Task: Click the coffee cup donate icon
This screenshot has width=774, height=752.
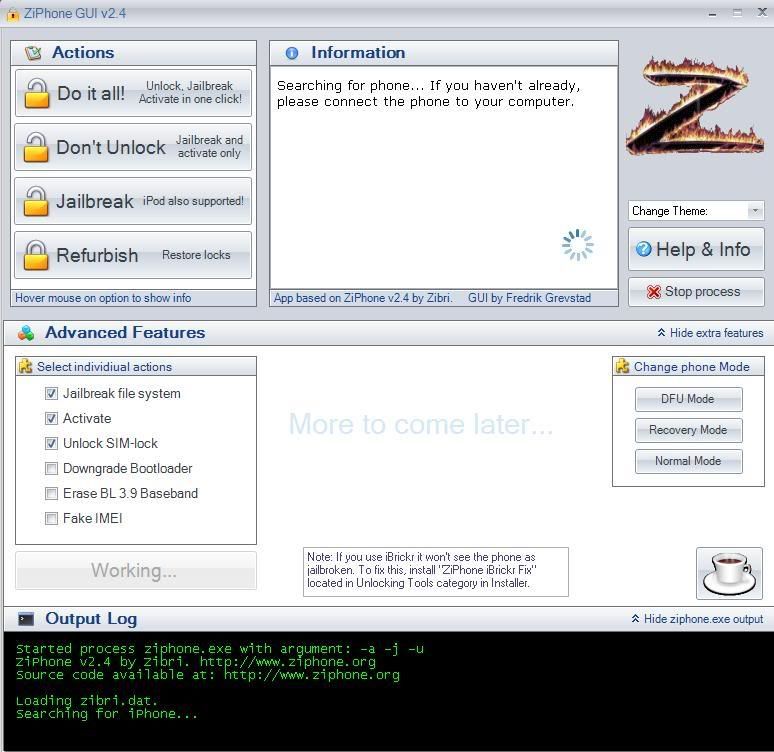Action: click(x=729, y=573)
